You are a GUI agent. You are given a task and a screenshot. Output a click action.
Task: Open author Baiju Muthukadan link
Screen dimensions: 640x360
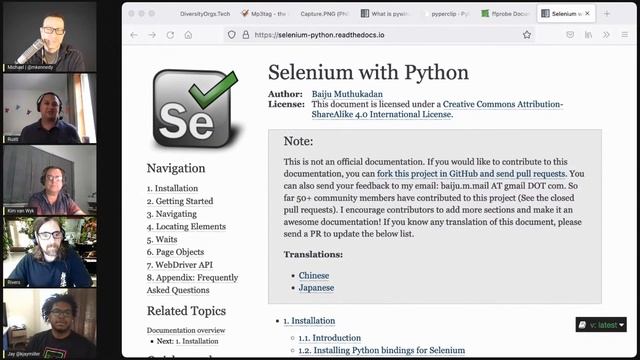tap(347, 94)
